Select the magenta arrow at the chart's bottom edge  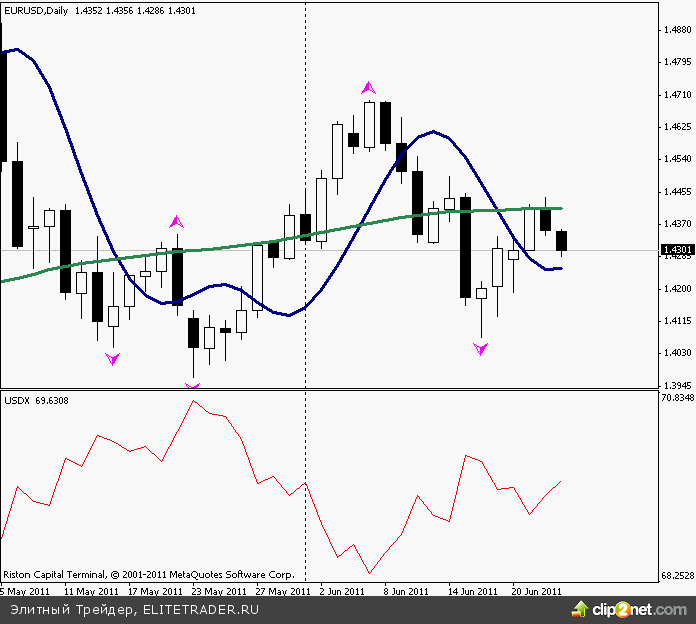click(x=193, y=384)
